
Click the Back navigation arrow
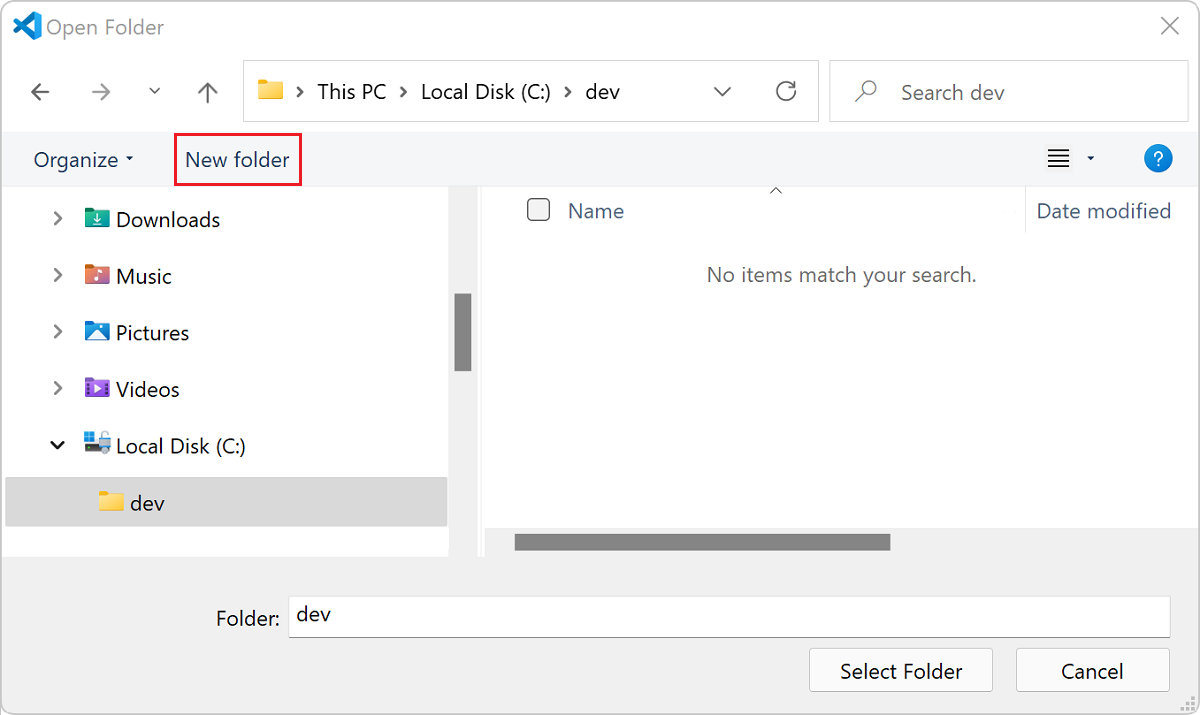40,92
